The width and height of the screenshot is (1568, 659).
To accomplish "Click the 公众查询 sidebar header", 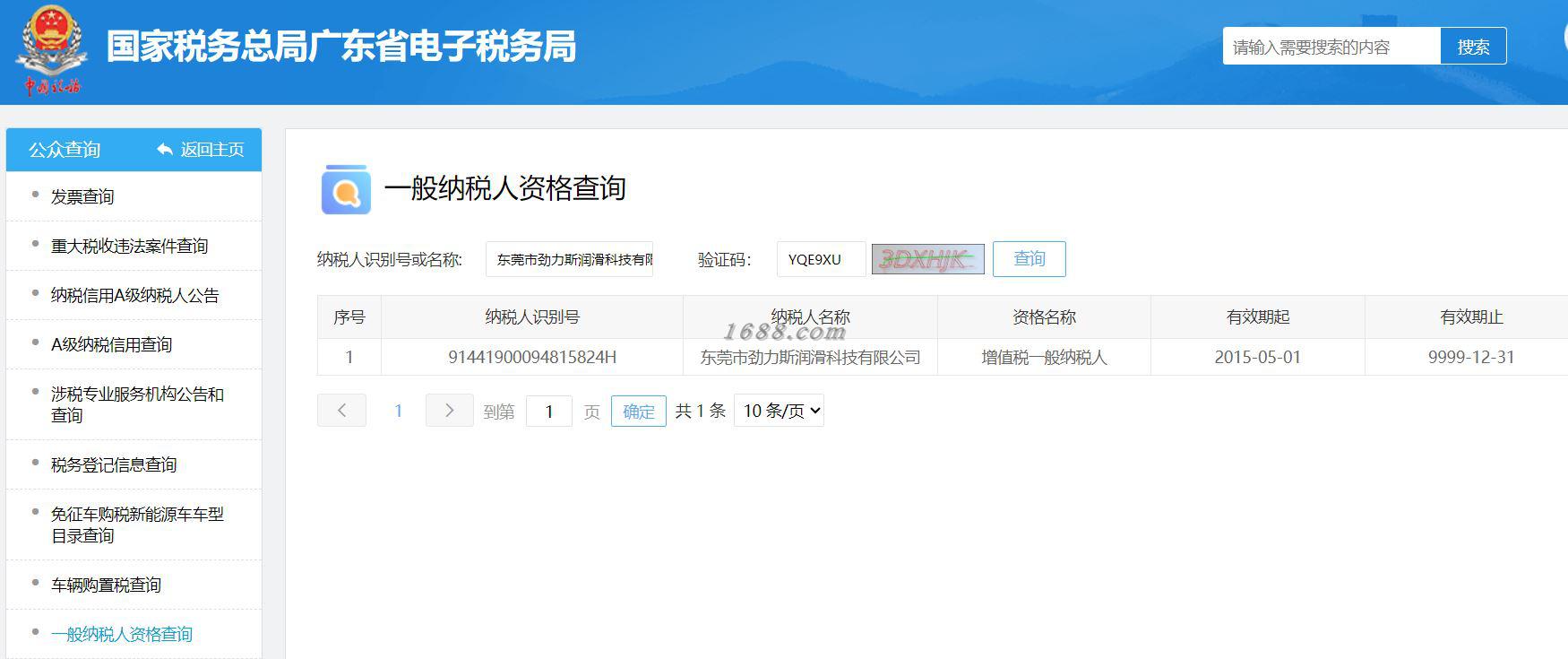I will [65, 150].
